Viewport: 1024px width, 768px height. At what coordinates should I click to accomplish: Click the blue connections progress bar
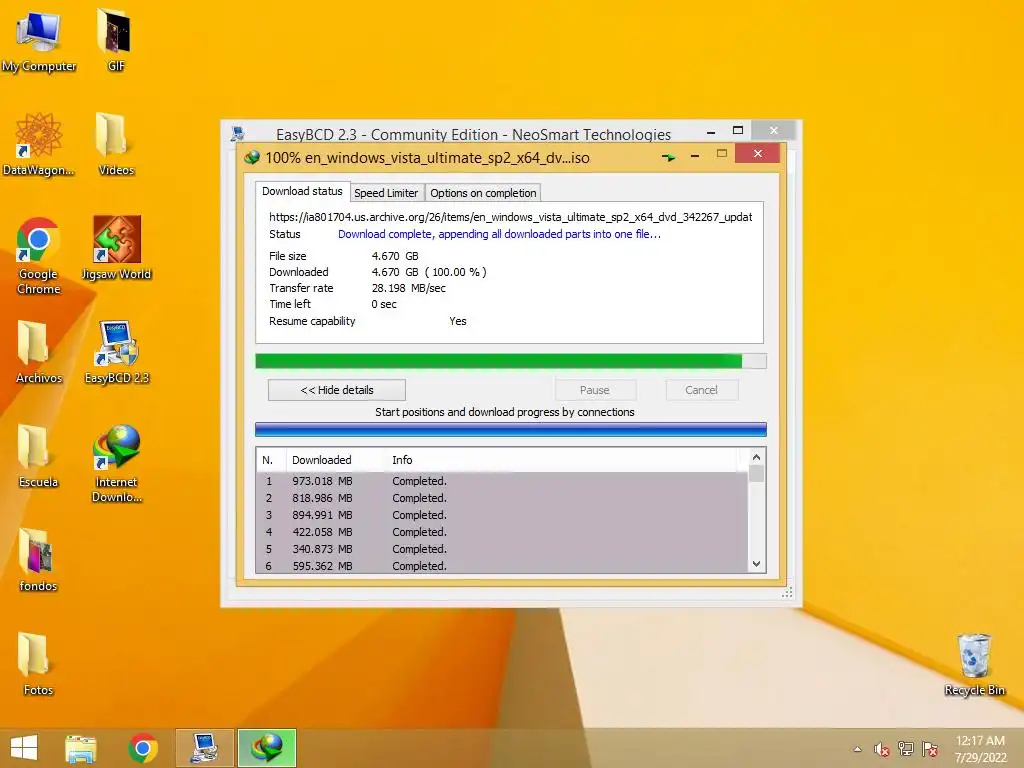click(x=511, y=430)
